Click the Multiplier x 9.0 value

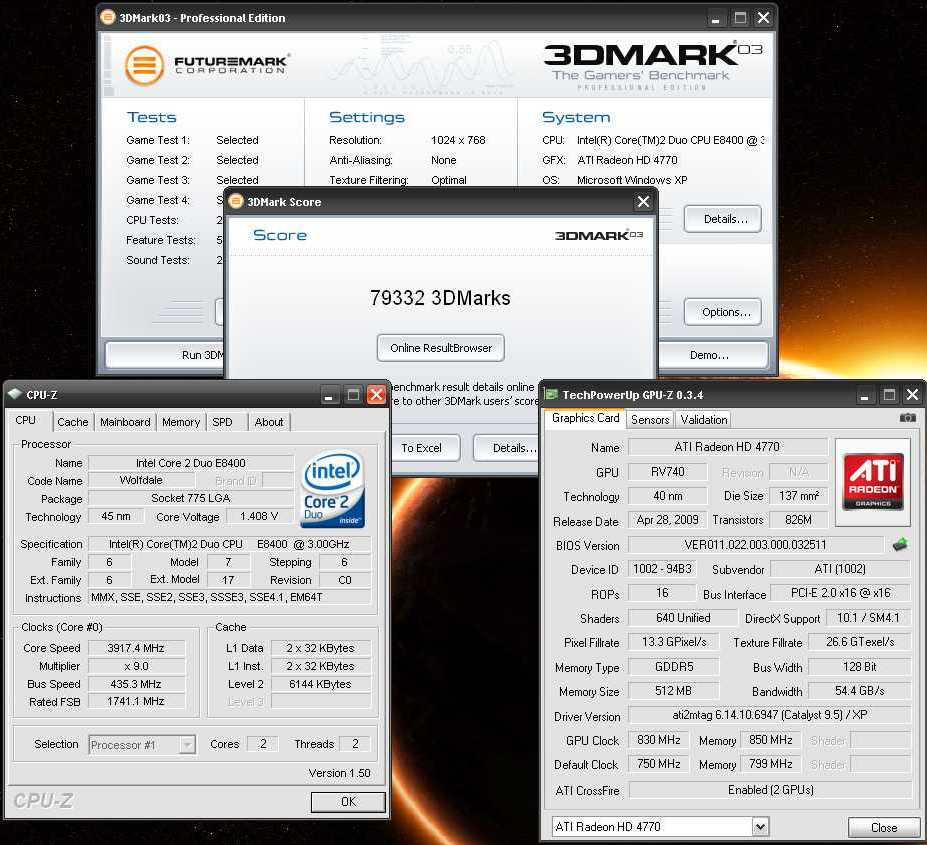137,666
